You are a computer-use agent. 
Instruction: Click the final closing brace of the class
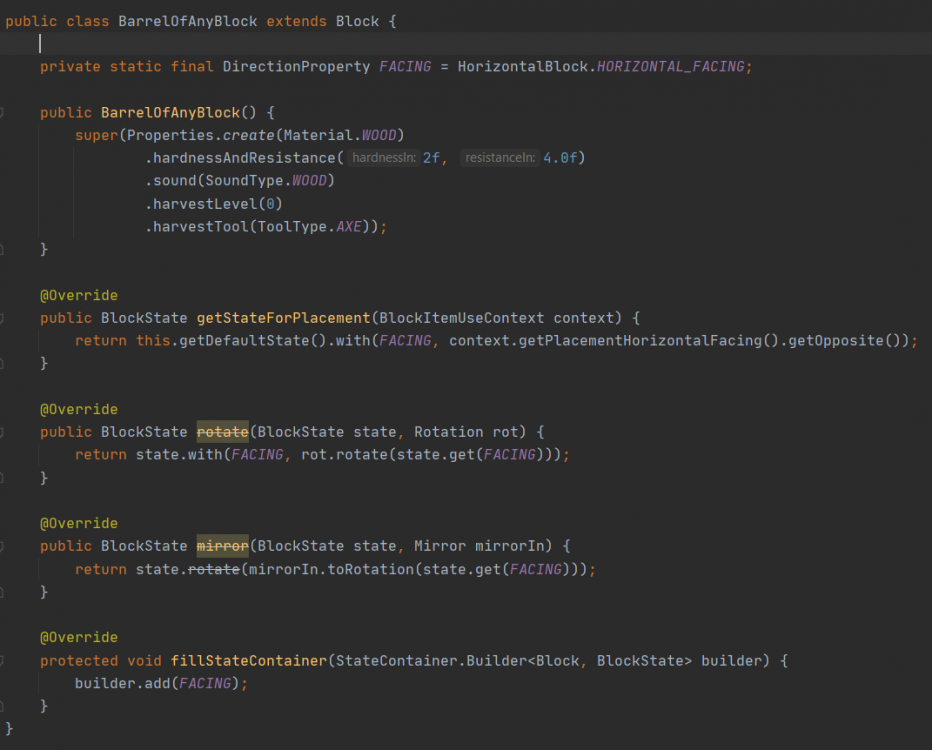[x=9, y=729]
